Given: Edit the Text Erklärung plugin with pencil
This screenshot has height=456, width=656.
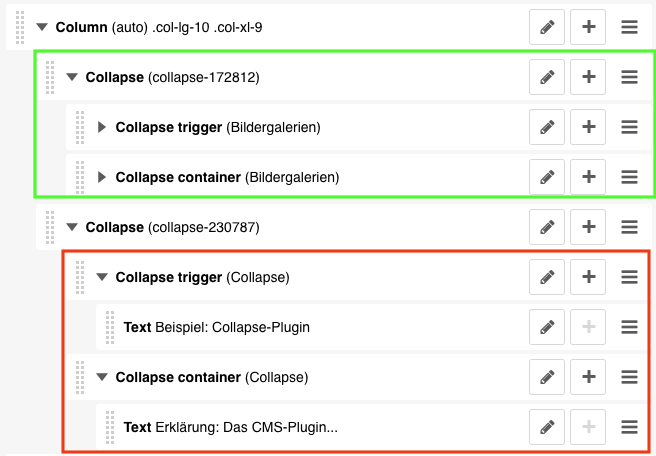Looking at the screenshot, I should click(x=547, y=427).
